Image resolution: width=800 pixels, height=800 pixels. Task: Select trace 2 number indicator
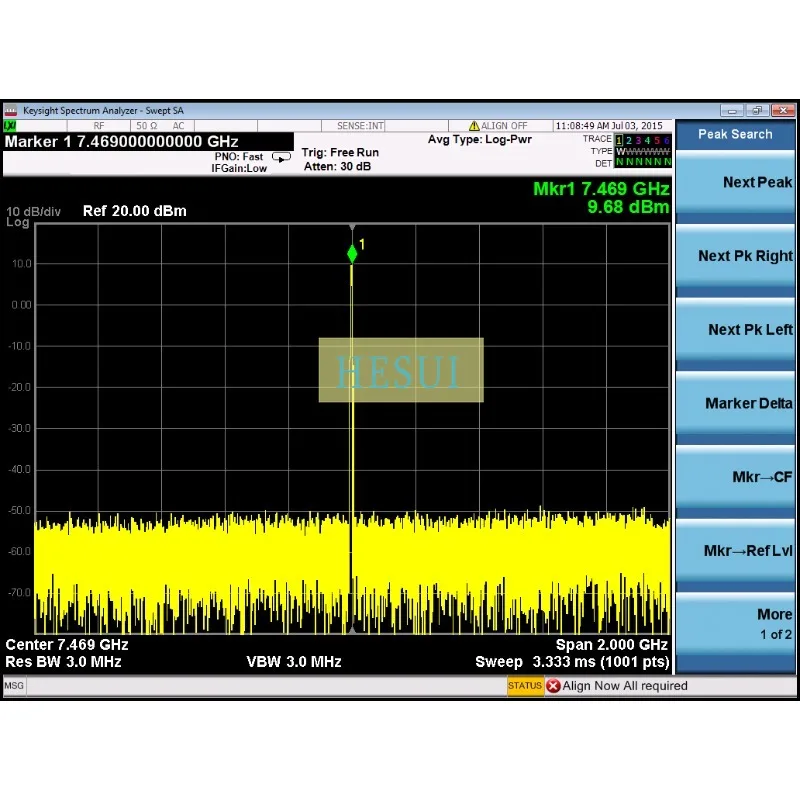[x=629, y=140]
